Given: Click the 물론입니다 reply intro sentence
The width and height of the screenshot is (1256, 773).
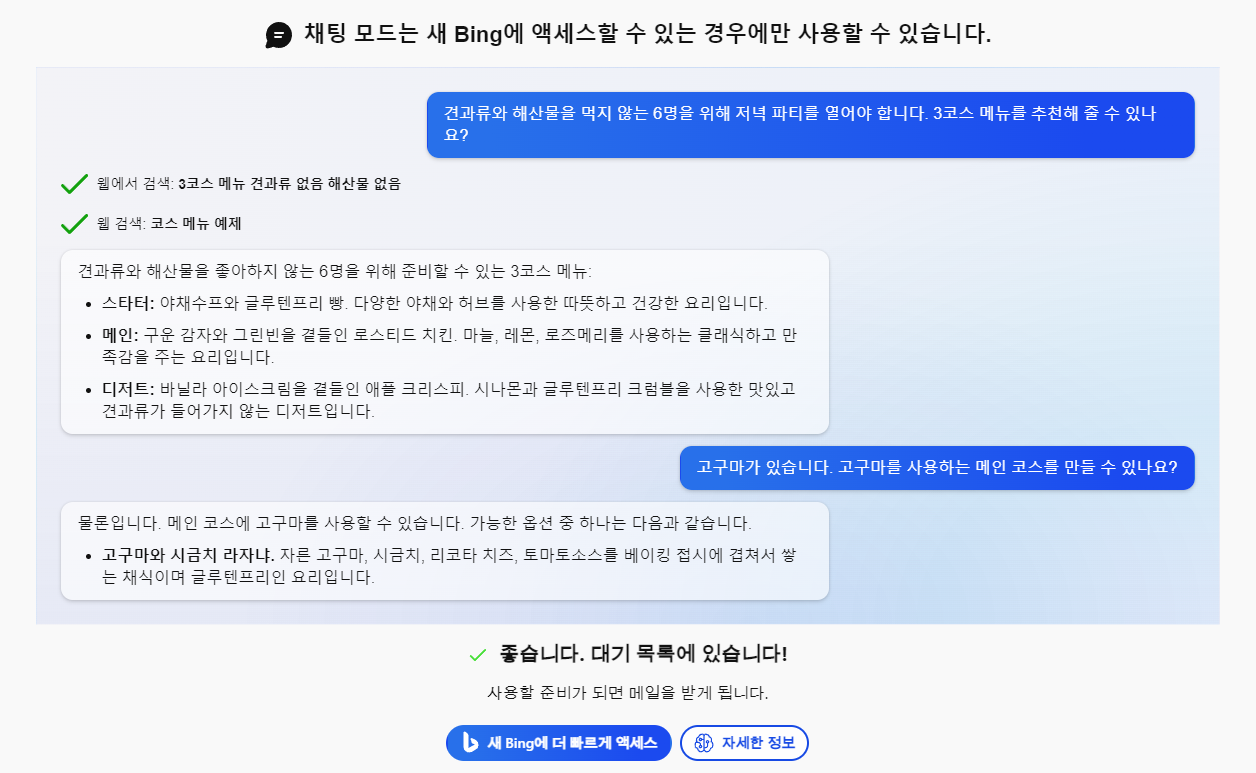Looking at the screenshot, I should point(415,524).
